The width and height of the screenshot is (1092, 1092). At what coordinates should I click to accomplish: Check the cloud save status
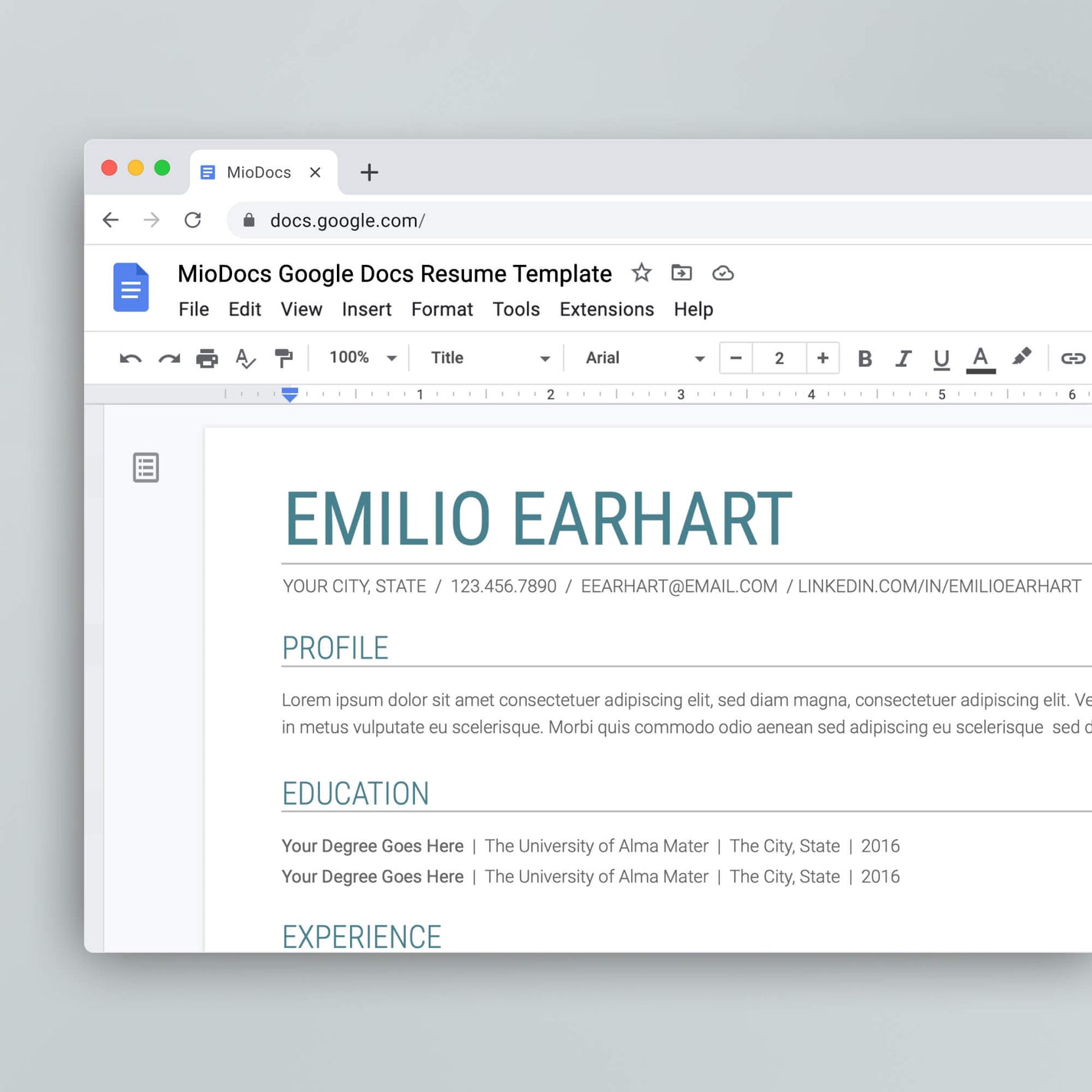tap(722, 273)
